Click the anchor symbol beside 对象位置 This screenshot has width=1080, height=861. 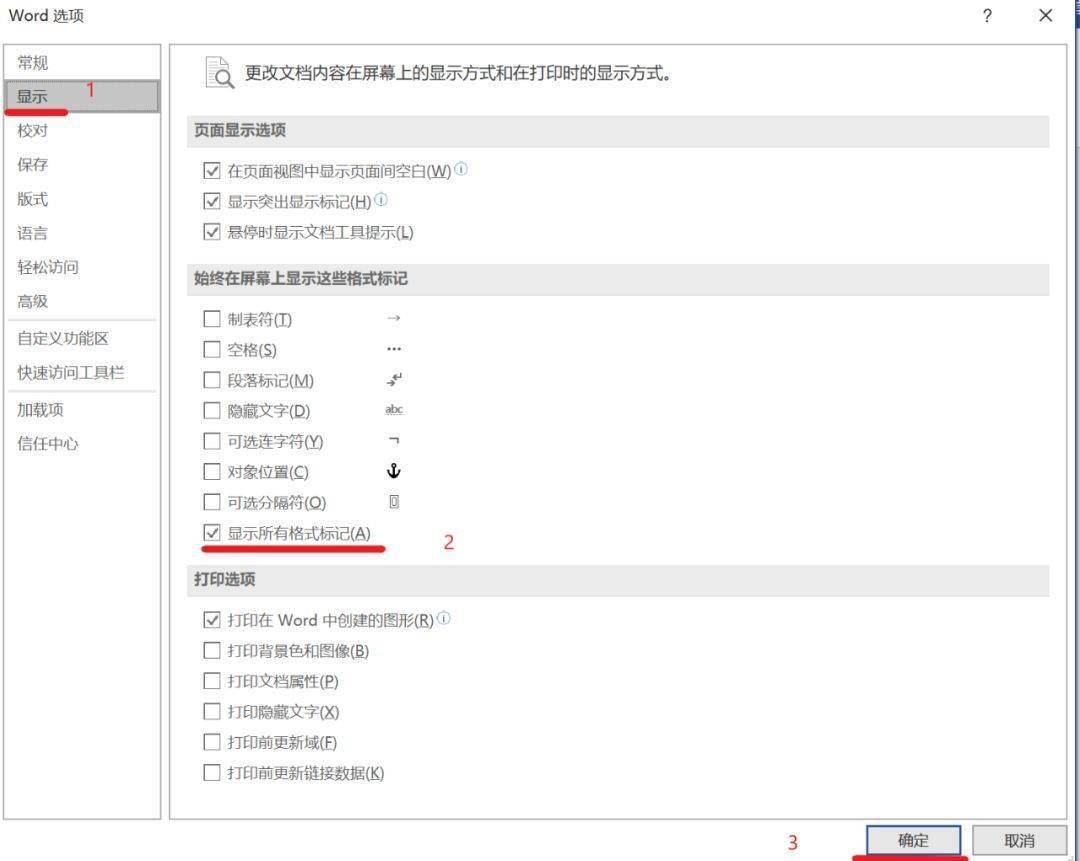pos(394,471)
